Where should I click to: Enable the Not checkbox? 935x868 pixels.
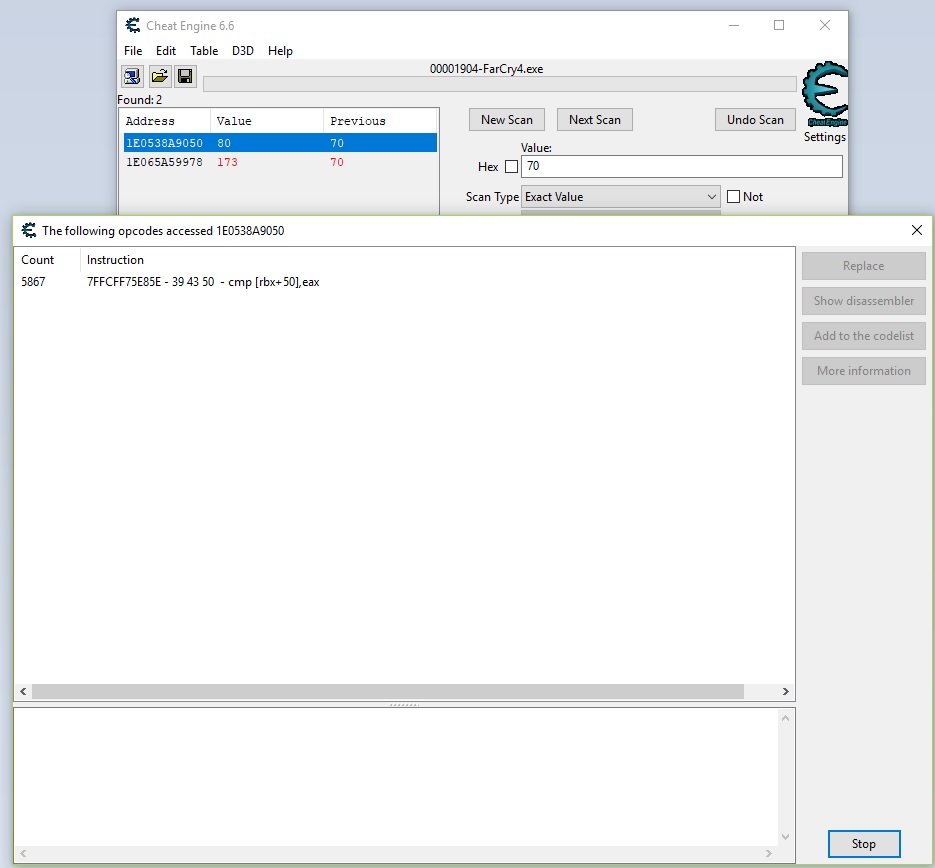pyautogui.click(x=733, y=197)
